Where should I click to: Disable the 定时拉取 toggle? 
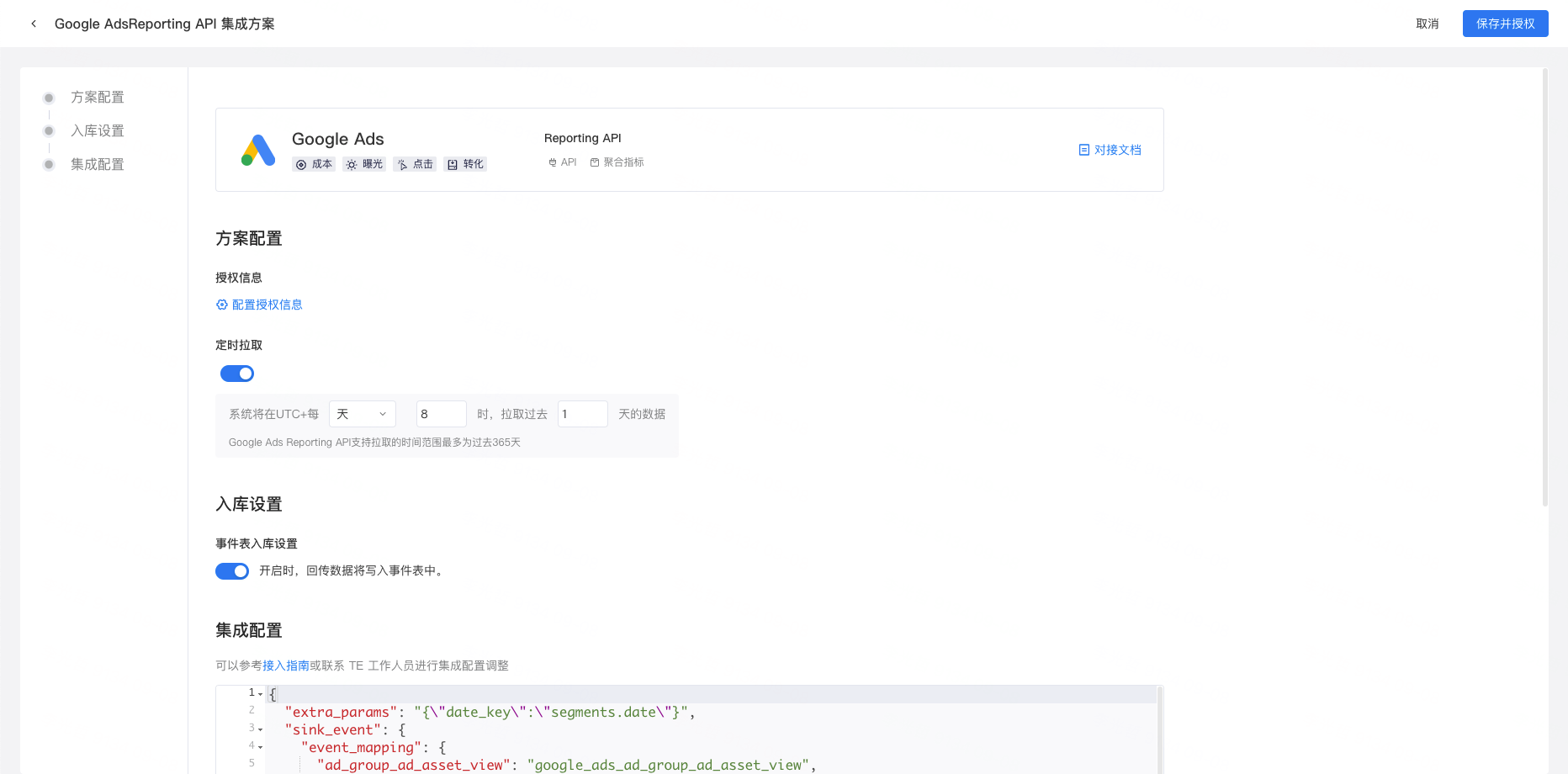tap(236, 373)
